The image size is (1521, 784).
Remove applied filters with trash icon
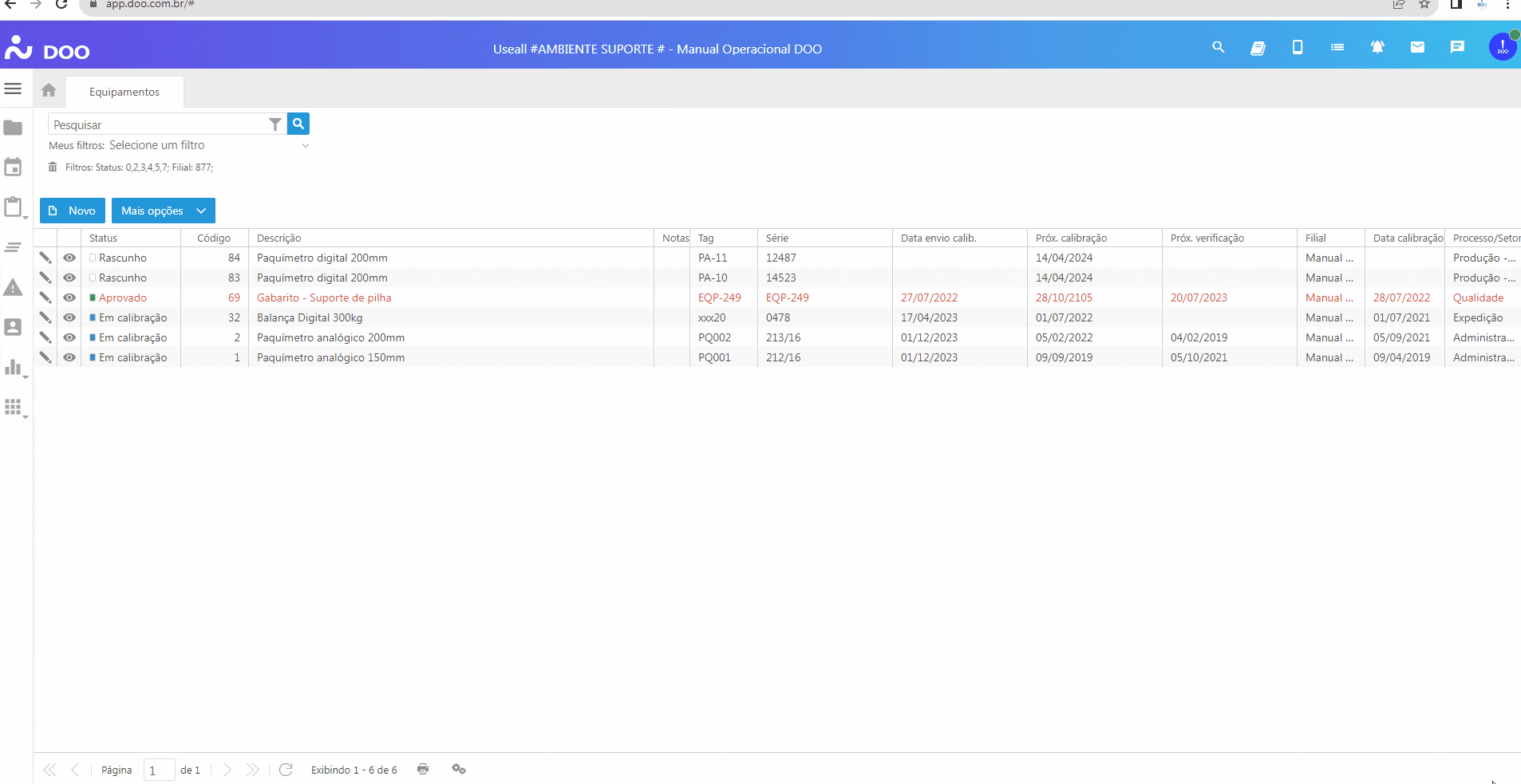(53, 167)
